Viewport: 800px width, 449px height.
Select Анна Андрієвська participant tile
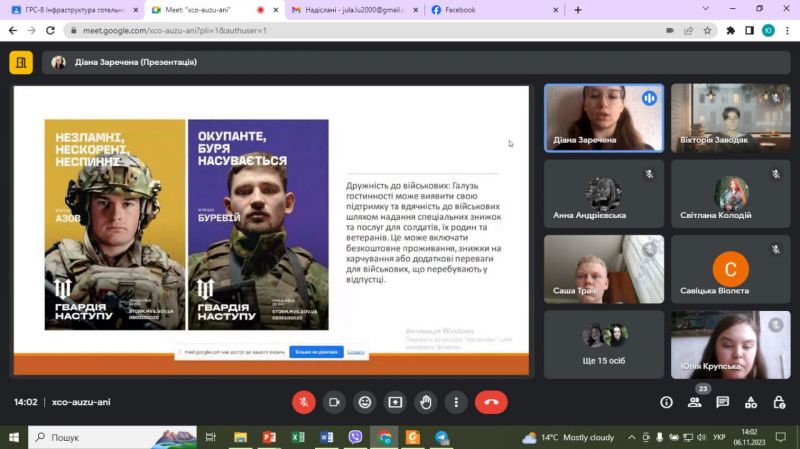tap(604, 194)
